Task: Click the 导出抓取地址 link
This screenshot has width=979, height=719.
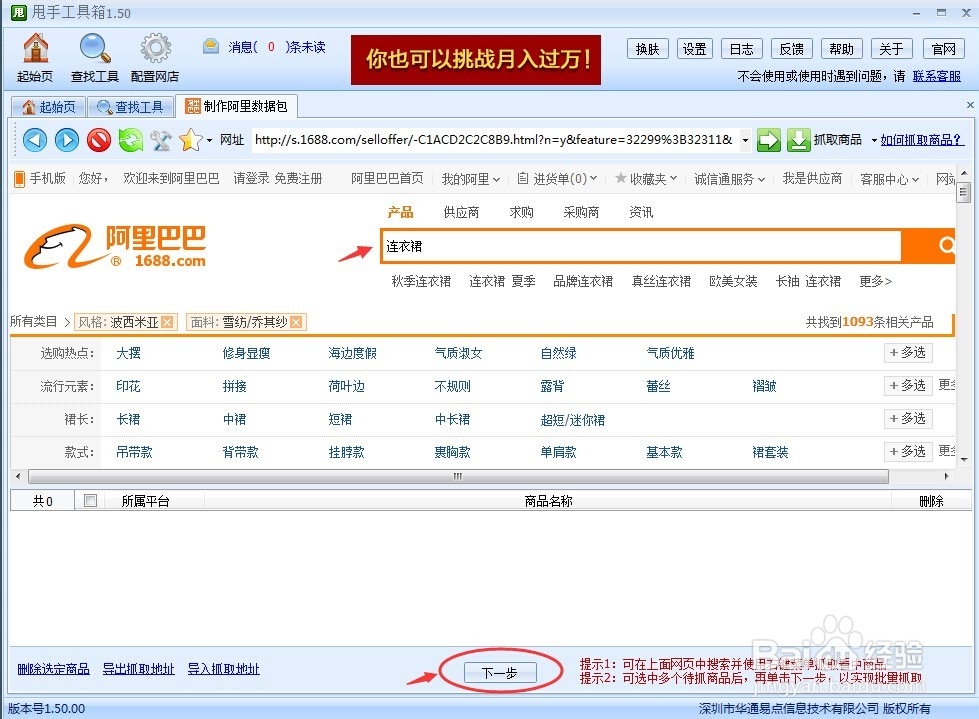Action: click(x=139, y=669)
